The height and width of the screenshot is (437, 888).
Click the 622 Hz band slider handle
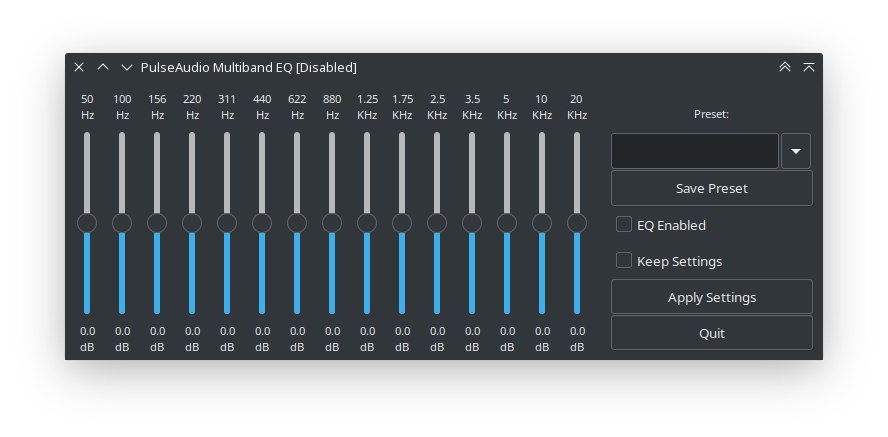click(x=297, y=223)
